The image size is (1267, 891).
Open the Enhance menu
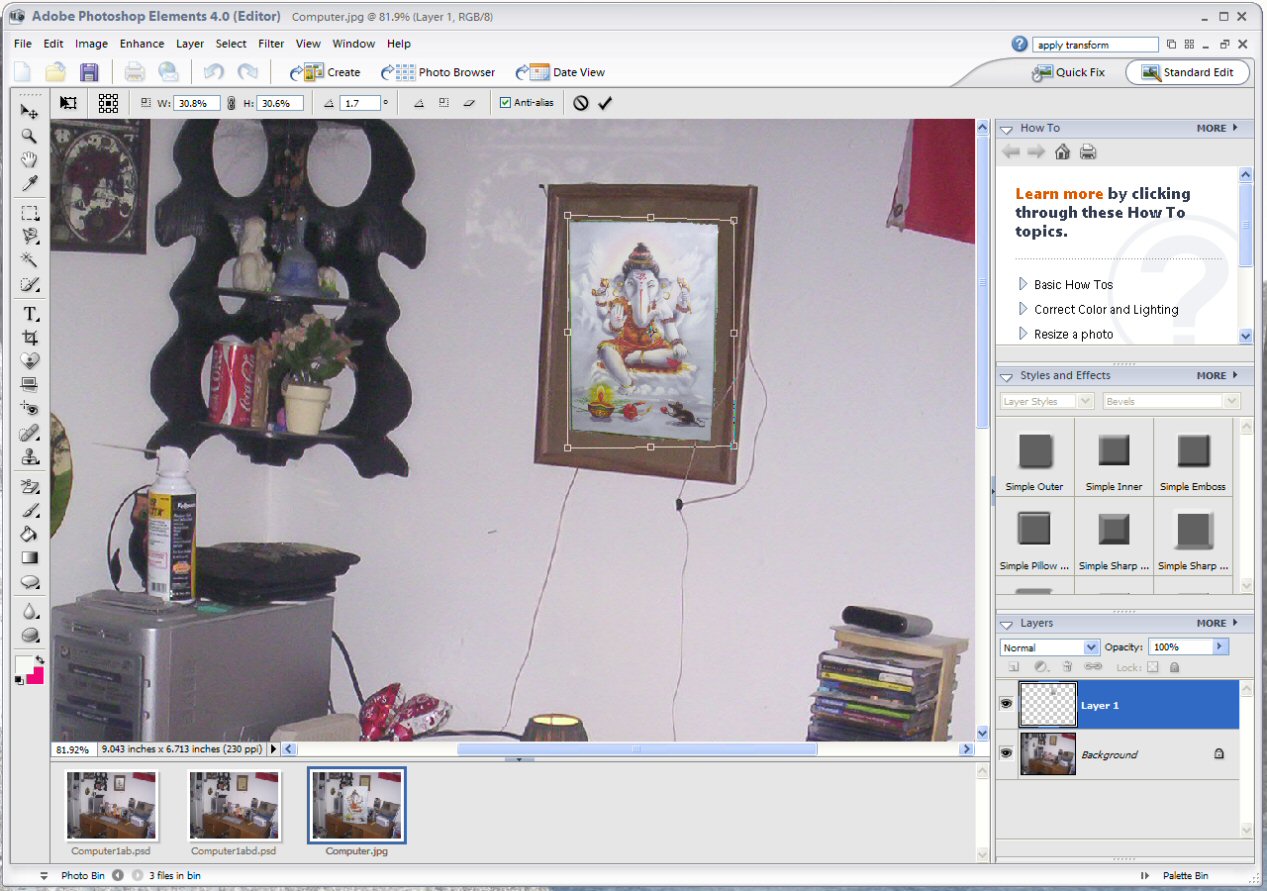tap(142, 44)
